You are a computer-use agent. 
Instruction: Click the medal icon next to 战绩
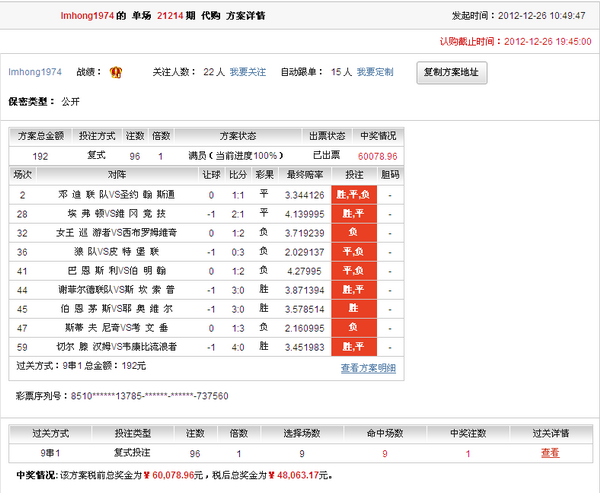click(116, 73)
